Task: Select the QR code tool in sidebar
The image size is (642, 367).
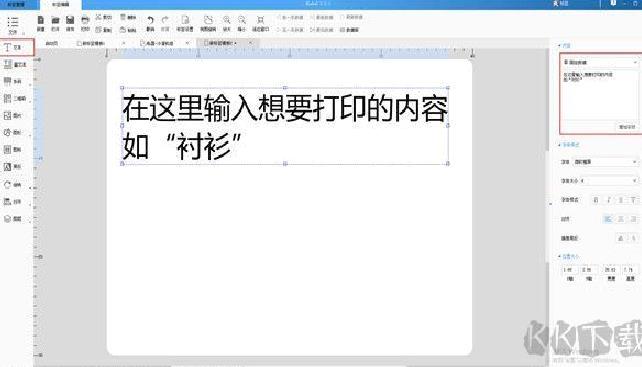Action: coord(16,98)
